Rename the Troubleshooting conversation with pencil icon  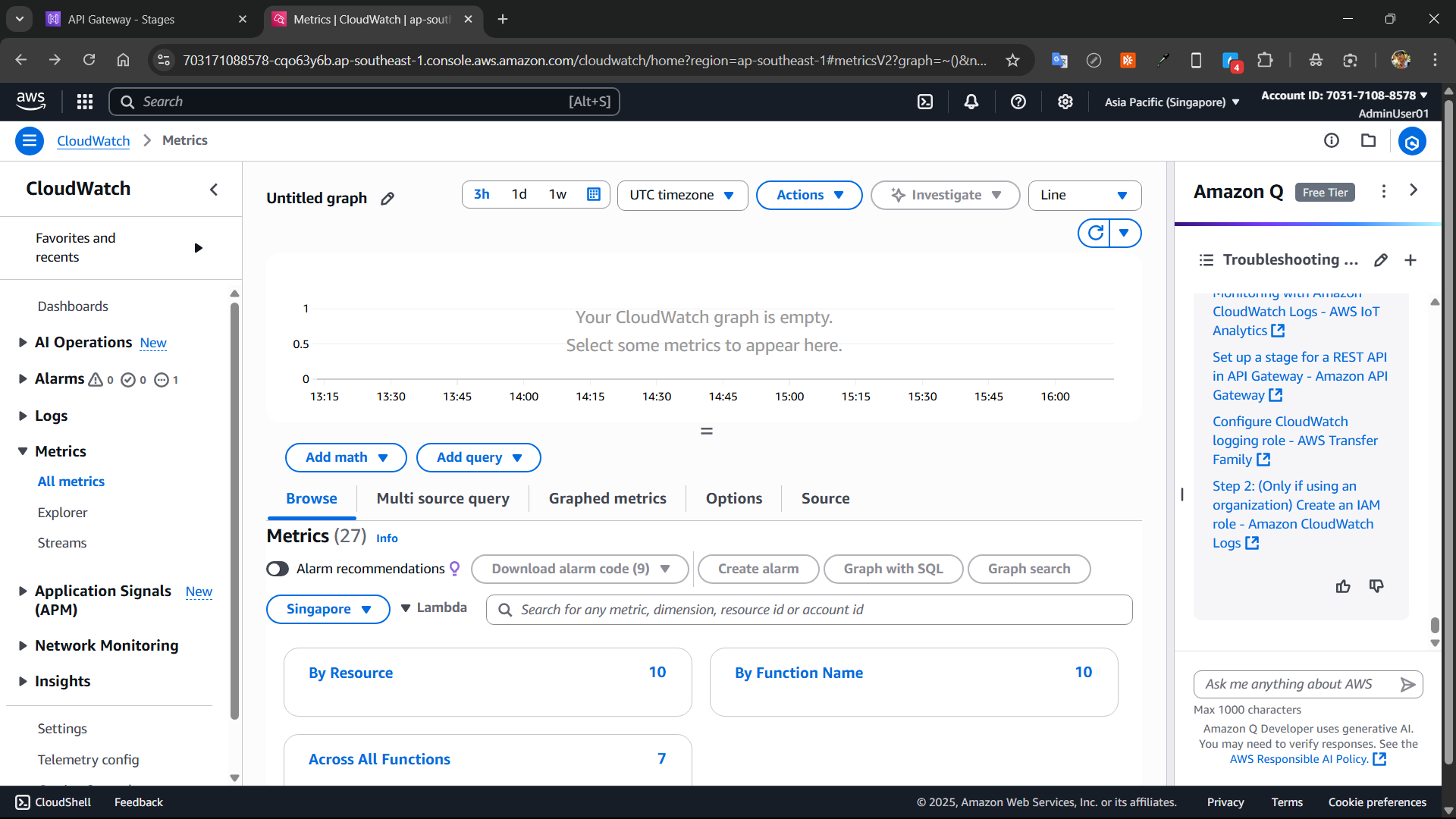[x=1381, y=260]
